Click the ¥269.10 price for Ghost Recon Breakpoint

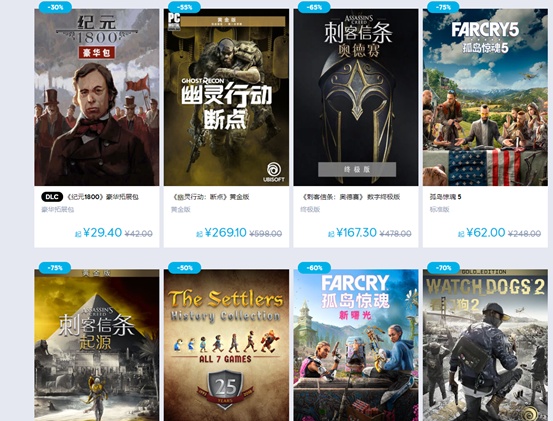(226, 233)
